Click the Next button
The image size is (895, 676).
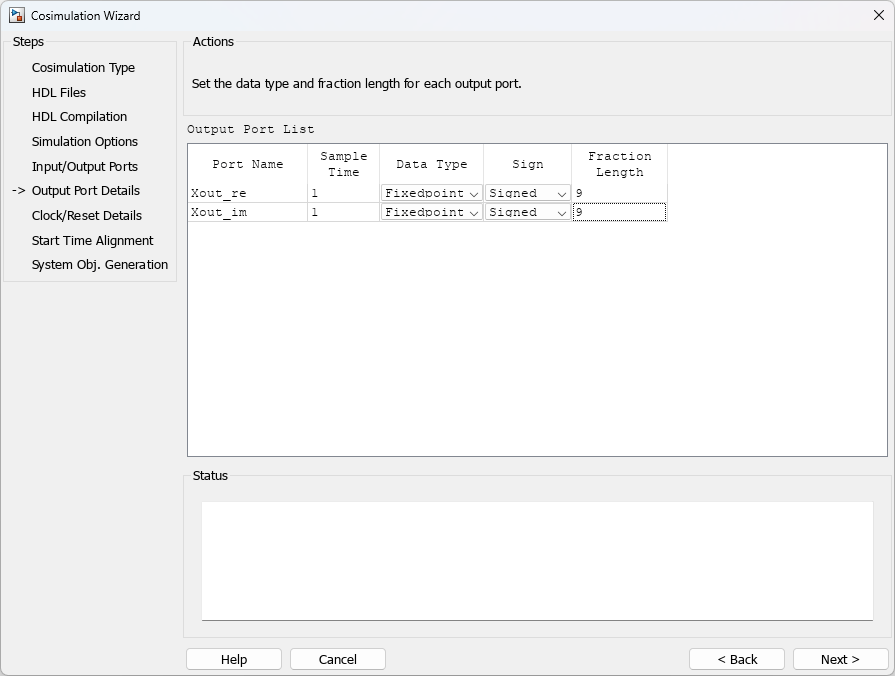(840, 659)
